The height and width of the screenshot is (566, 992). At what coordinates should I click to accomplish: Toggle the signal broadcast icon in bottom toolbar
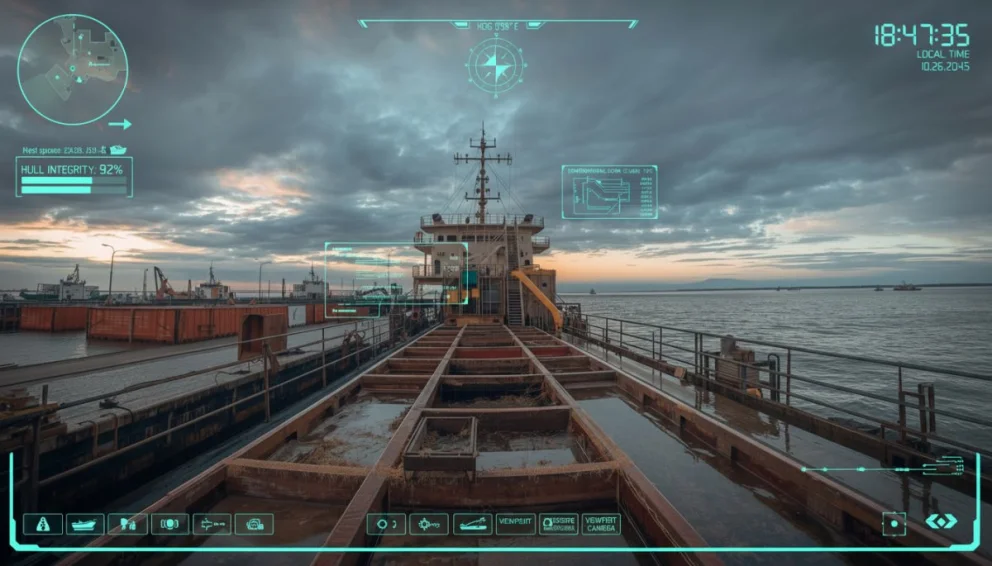coord(169,524)
